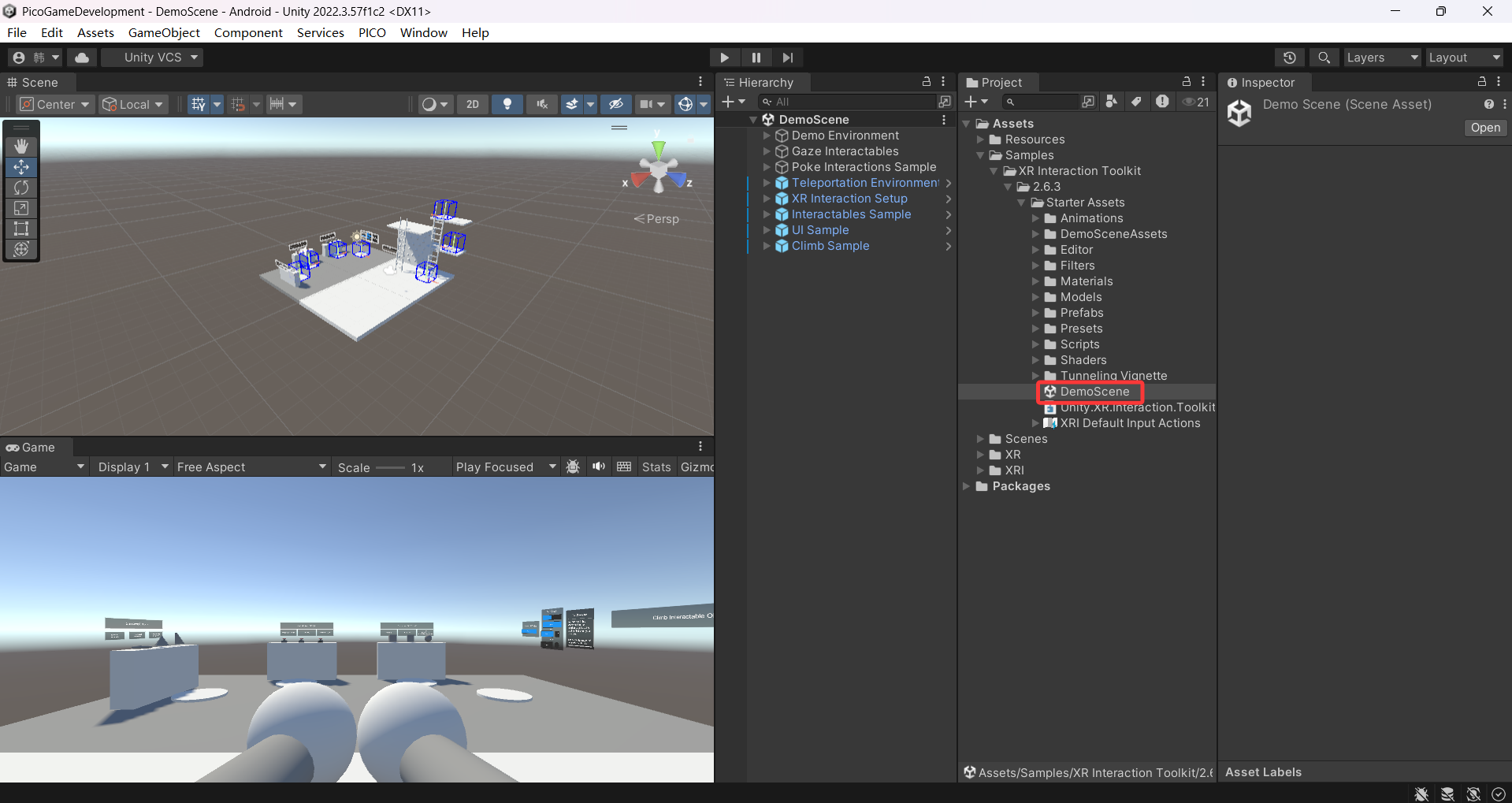Open the draw mode shading dropdown
This screenshot has height=803, width=1512.
tap(435, 104)
